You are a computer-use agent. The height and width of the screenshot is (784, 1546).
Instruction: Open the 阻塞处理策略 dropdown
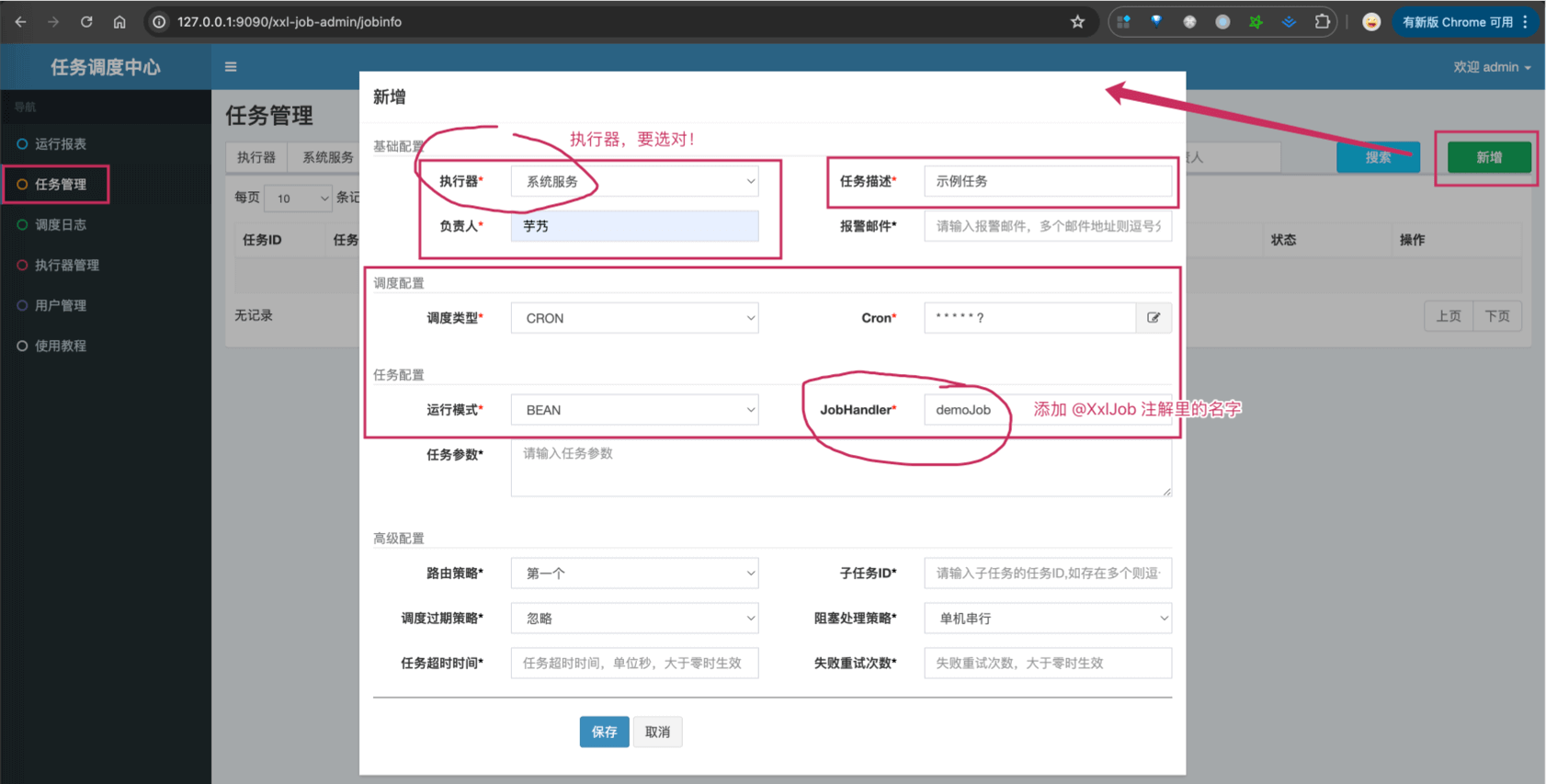pyautogui.click(x=1047, y=619)
